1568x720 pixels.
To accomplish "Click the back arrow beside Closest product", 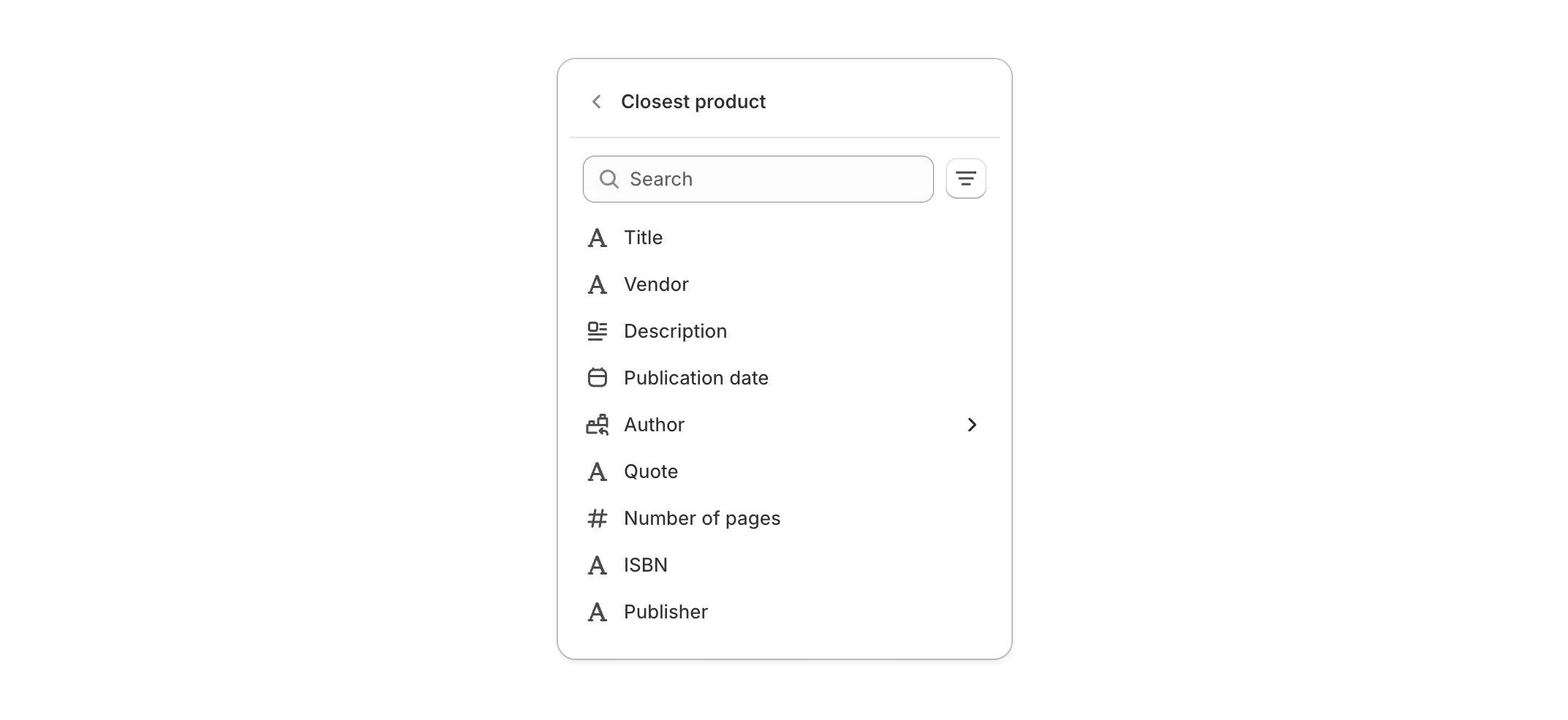I will (597, 102).
